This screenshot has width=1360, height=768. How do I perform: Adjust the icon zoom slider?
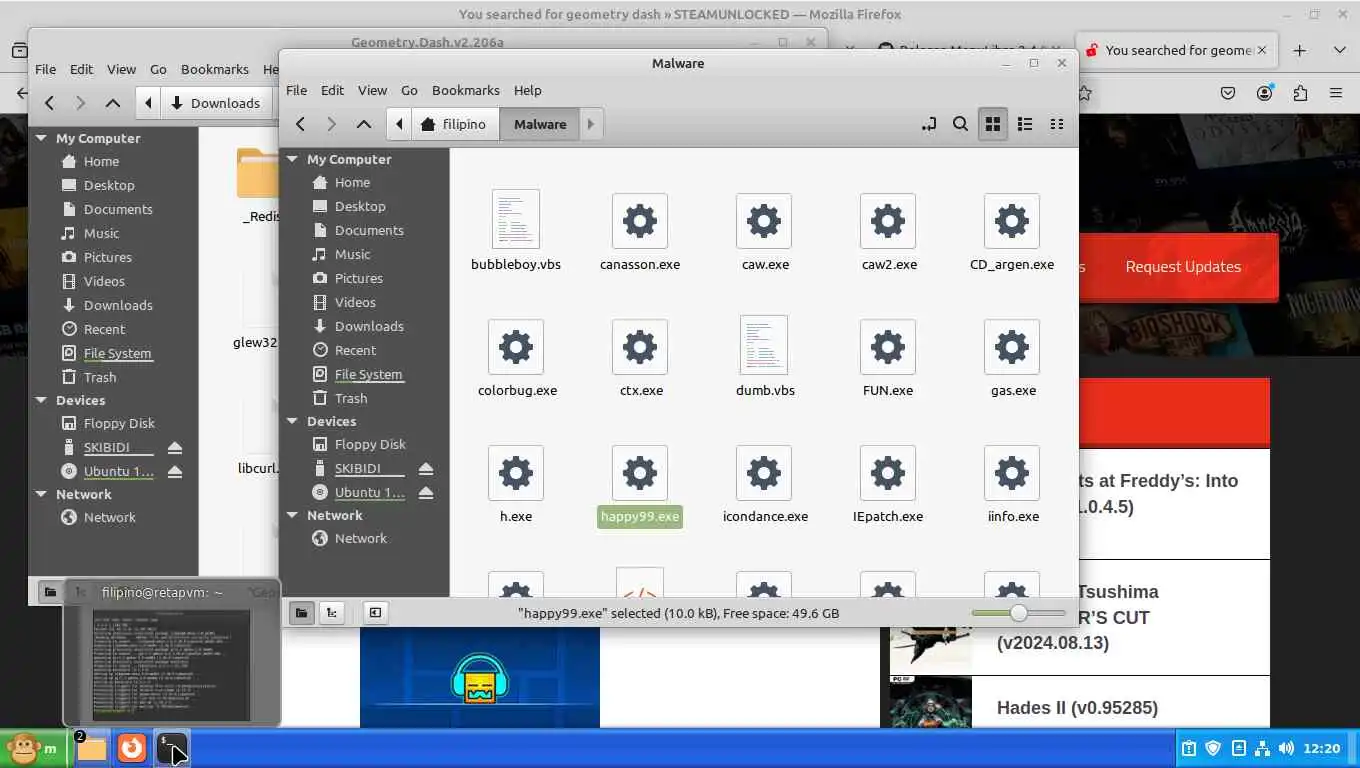click(1018, 613)
